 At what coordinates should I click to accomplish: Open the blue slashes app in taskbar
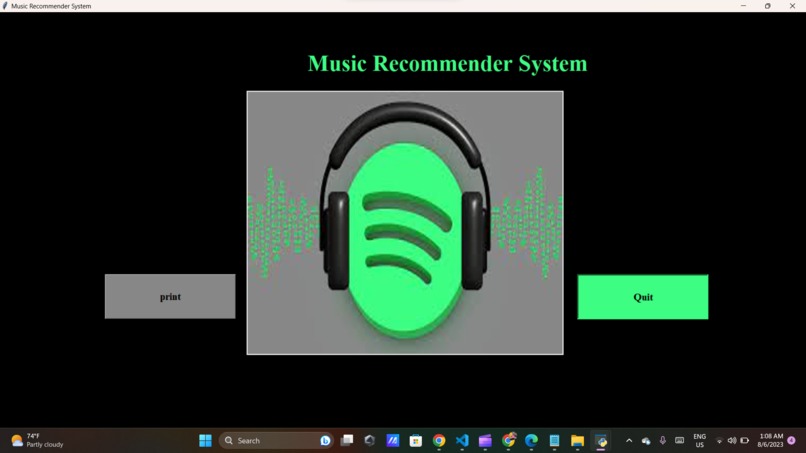coord(393,441)
